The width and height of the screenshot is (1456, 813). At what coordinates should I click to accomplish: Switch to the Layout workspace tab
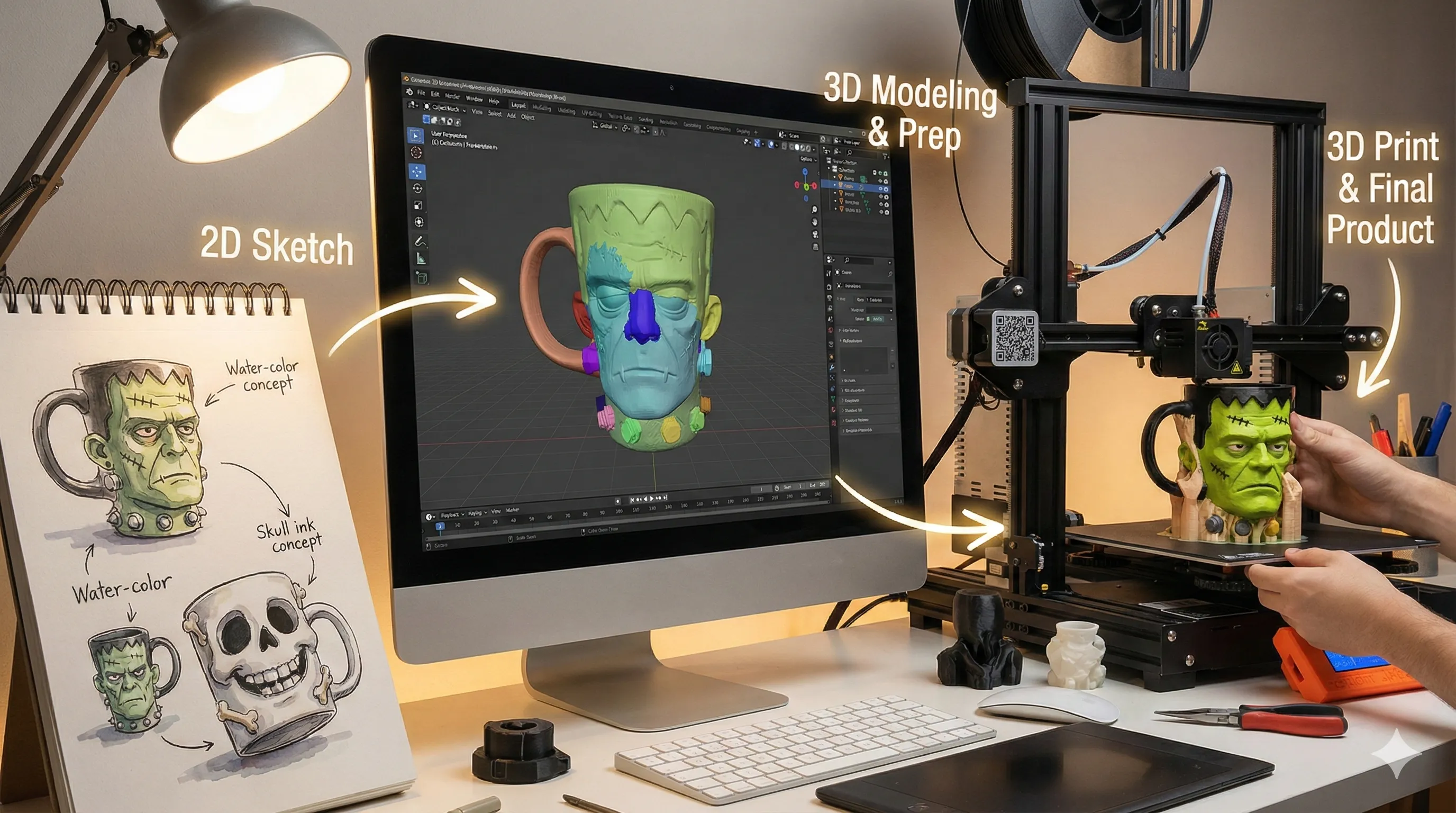(x=518, y=105)
